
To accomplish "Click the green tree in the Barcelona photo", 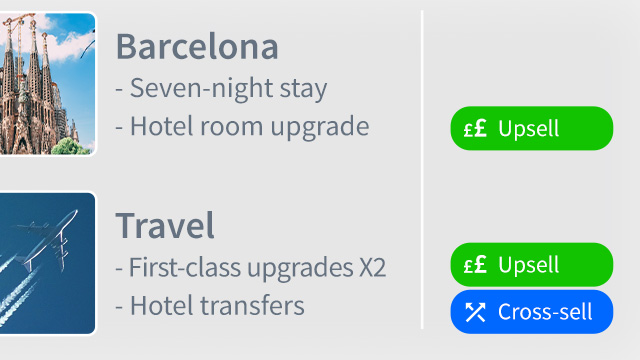I will [70, 147].
